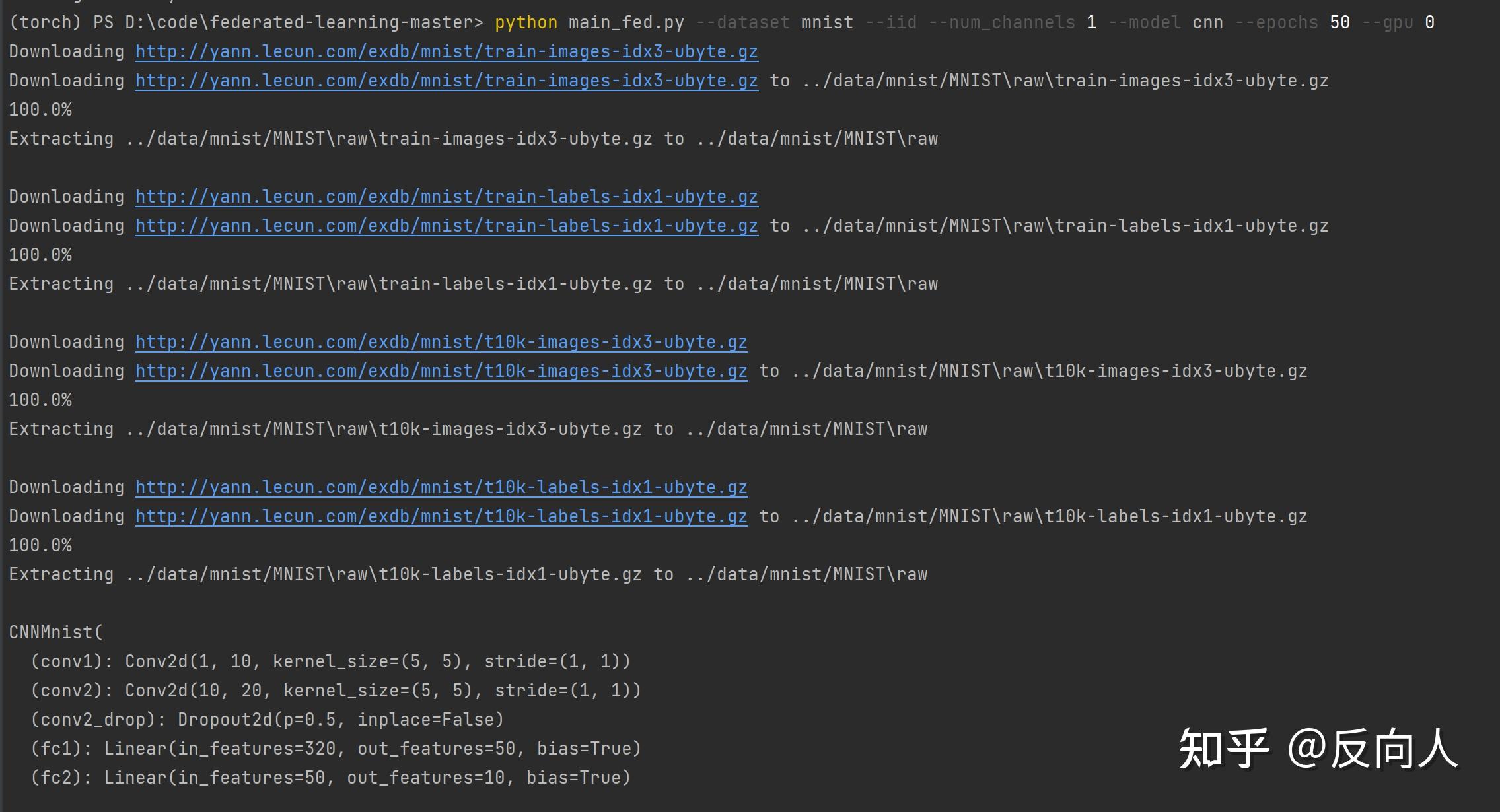Click the --dataset flag in the command
1500x812 pixels.
743,22
